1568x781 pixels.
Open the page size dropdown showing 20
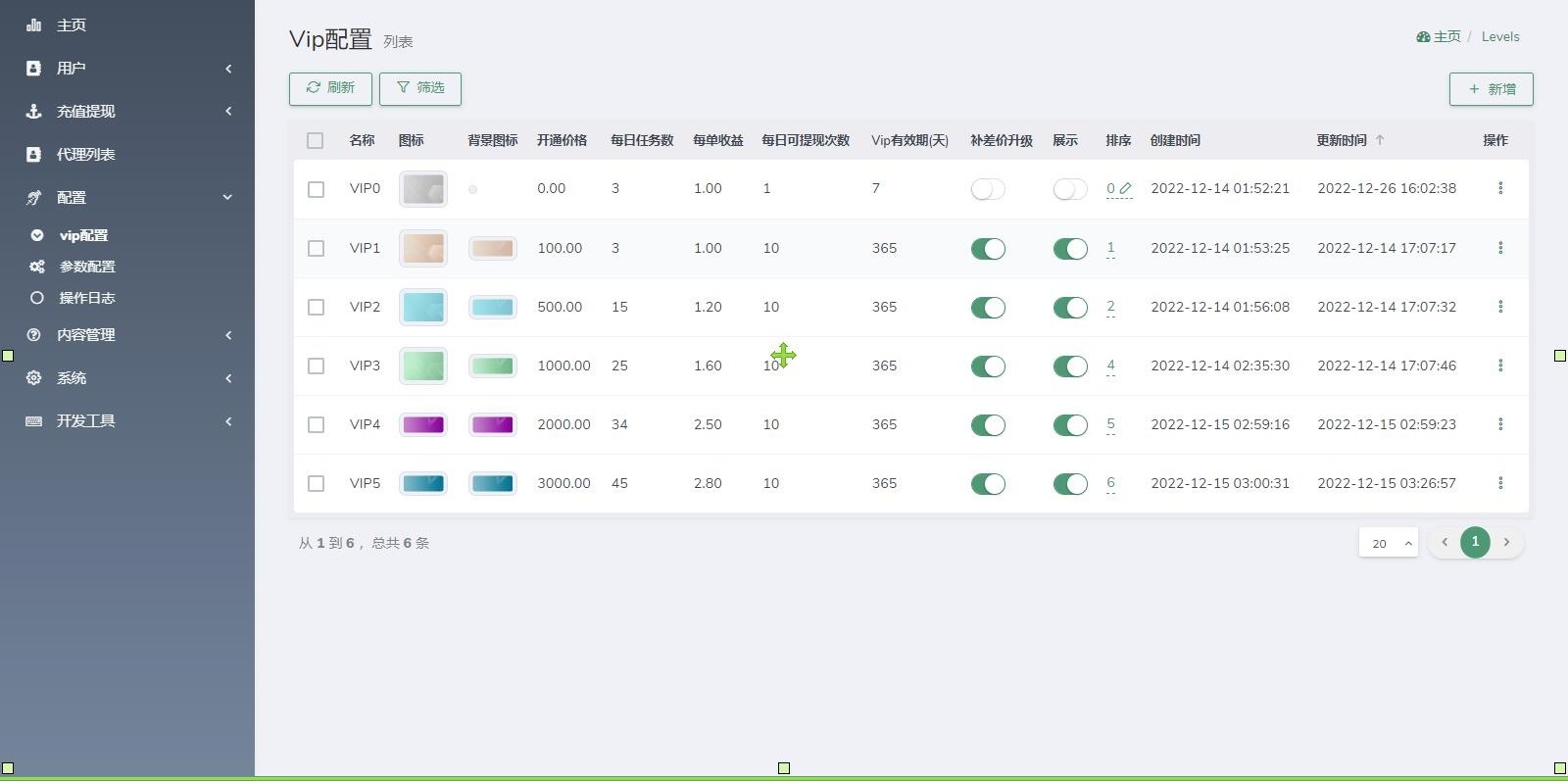click(x=1389, y=543)
